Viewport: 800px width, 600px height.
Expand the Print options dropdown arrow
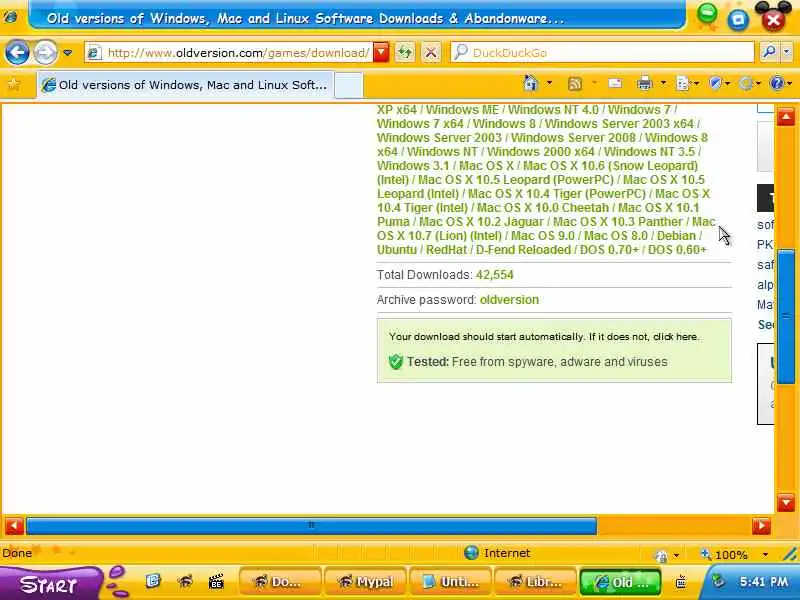point(663,83)
